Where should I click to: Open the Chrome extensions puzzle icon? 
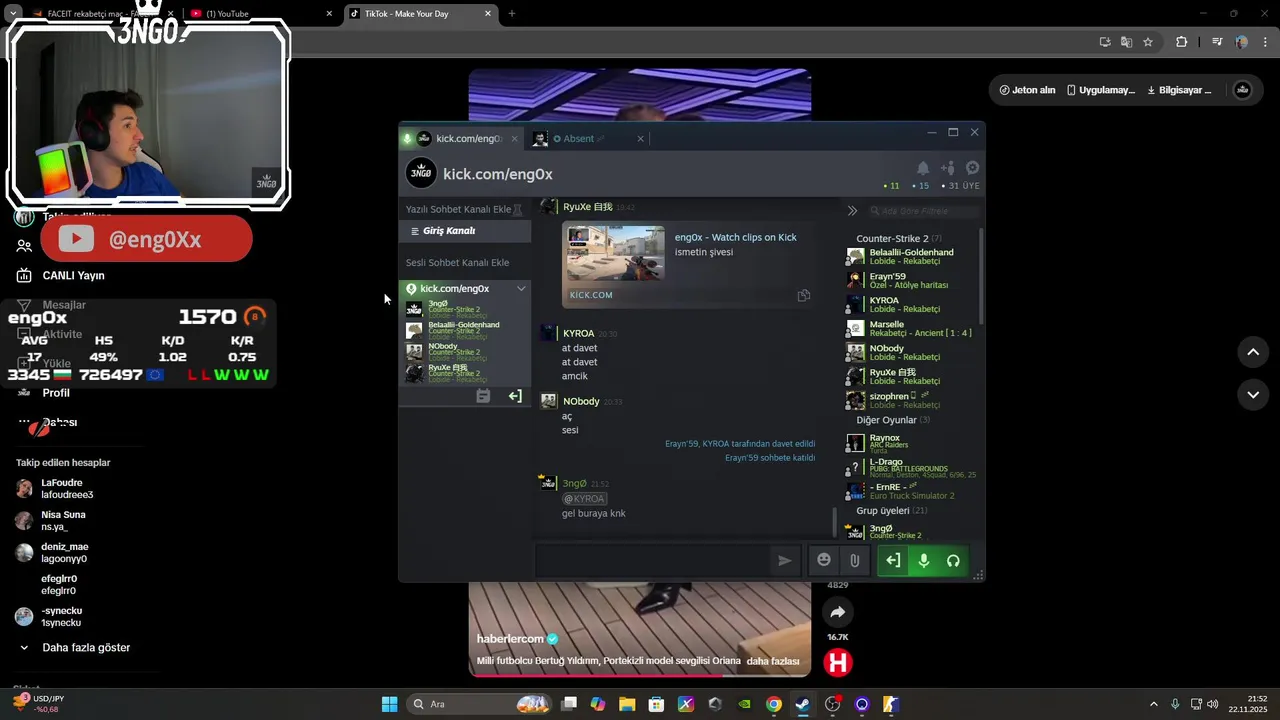tap(1181, 42)
